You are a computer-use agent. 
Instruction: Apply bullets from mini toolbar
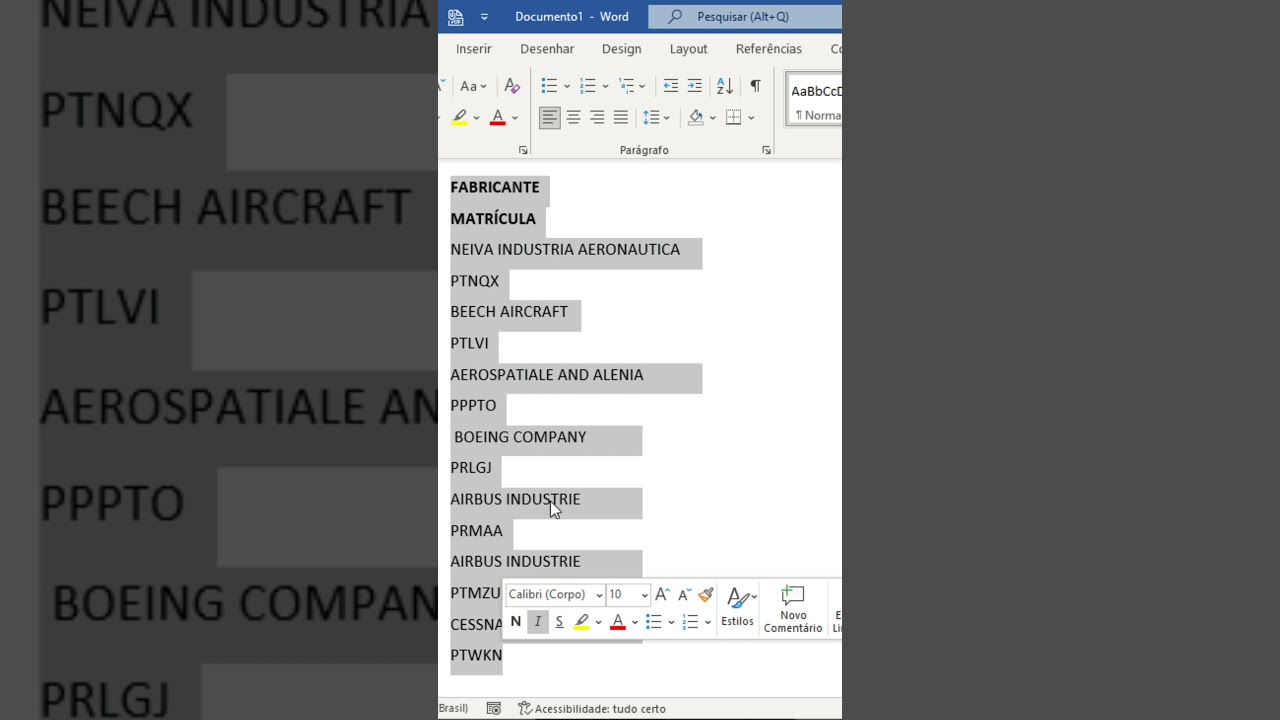click(x=654, y=622)
